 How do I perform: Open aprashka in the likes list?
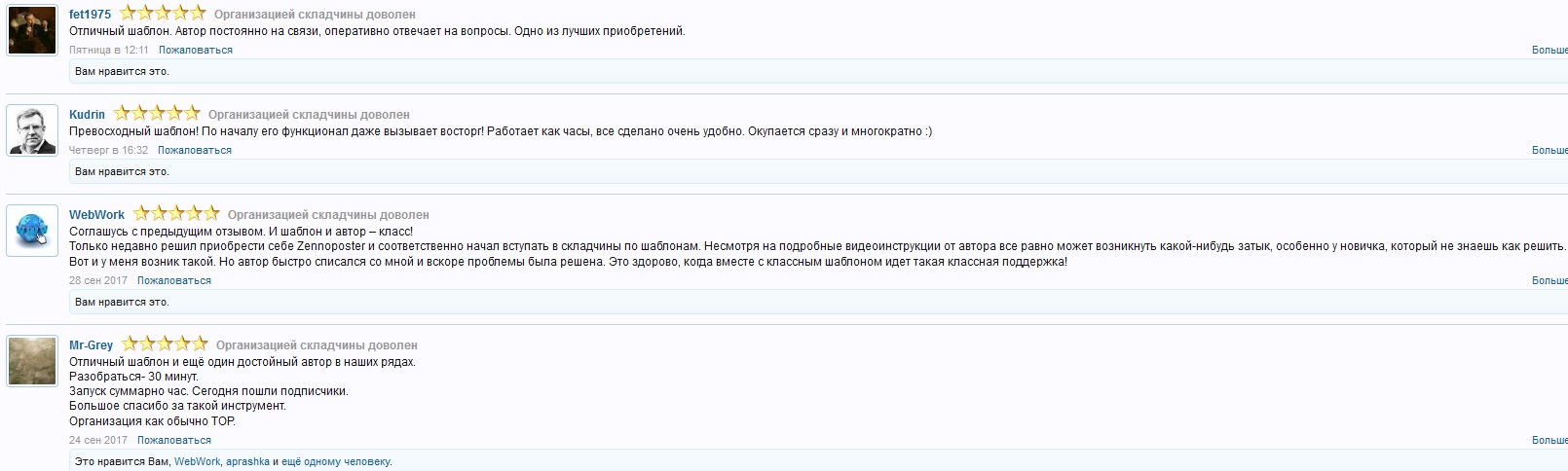pos(247,461)
